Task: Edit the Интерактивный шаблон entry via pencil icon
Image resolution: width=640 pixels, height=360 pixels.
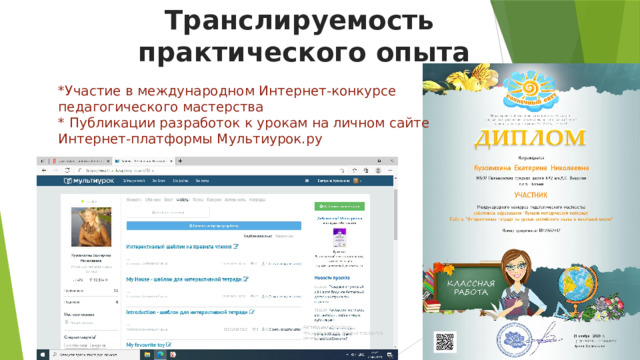Action: (x=236, y=247)
